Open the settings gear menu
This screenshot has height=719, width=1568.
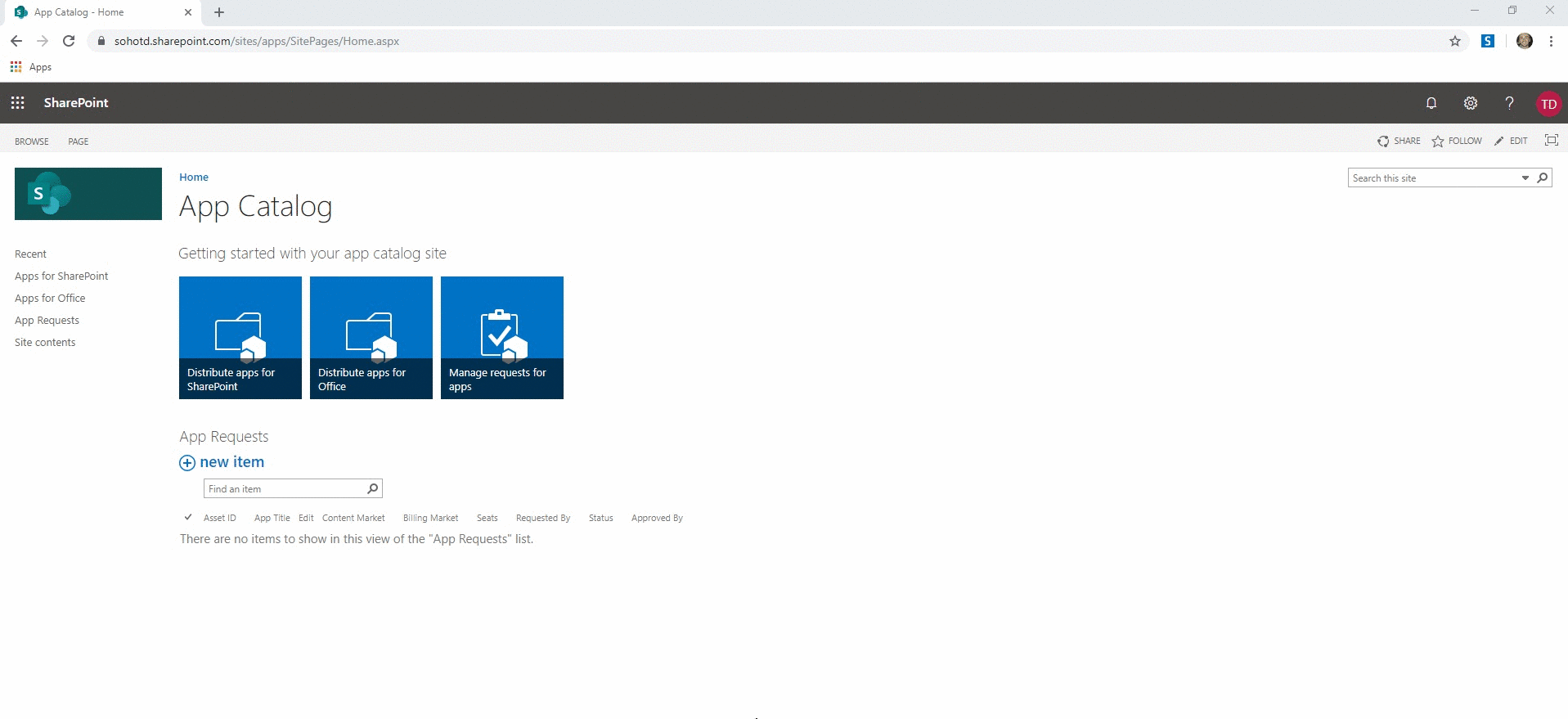(x=1470, y=103)
